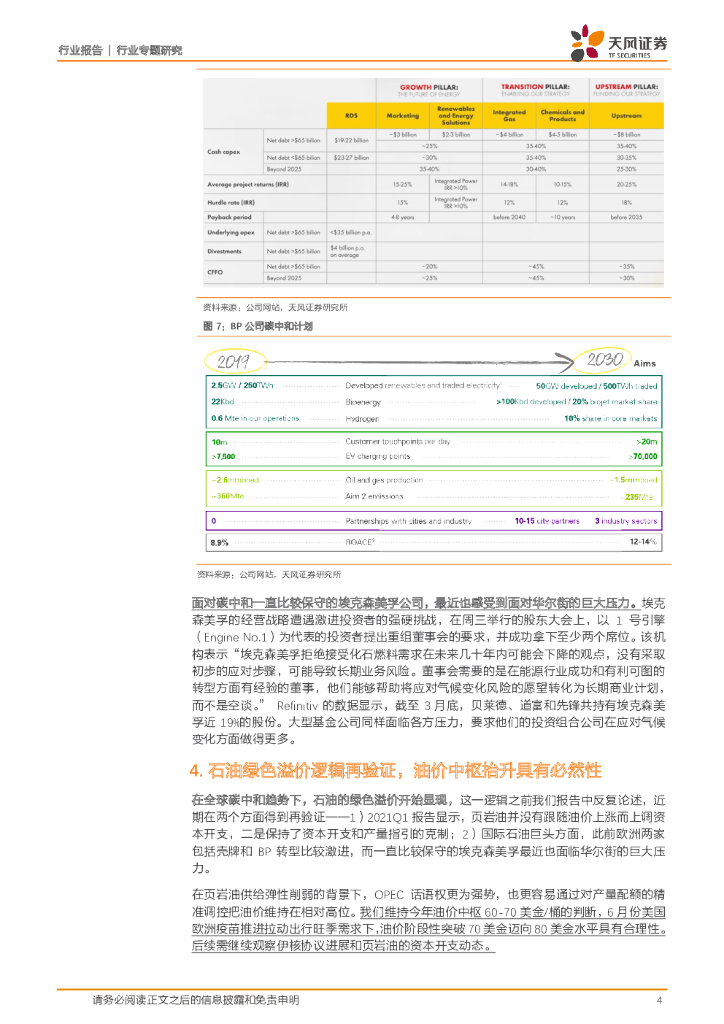Click the Hydrogen row label
Image resolution: width=724 pixels, height=1024 pixels.
[362, 419]
